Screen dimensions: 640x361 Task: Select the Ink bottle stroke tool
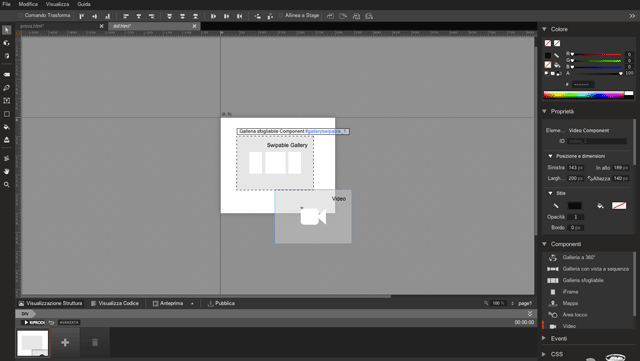point(7,140)
